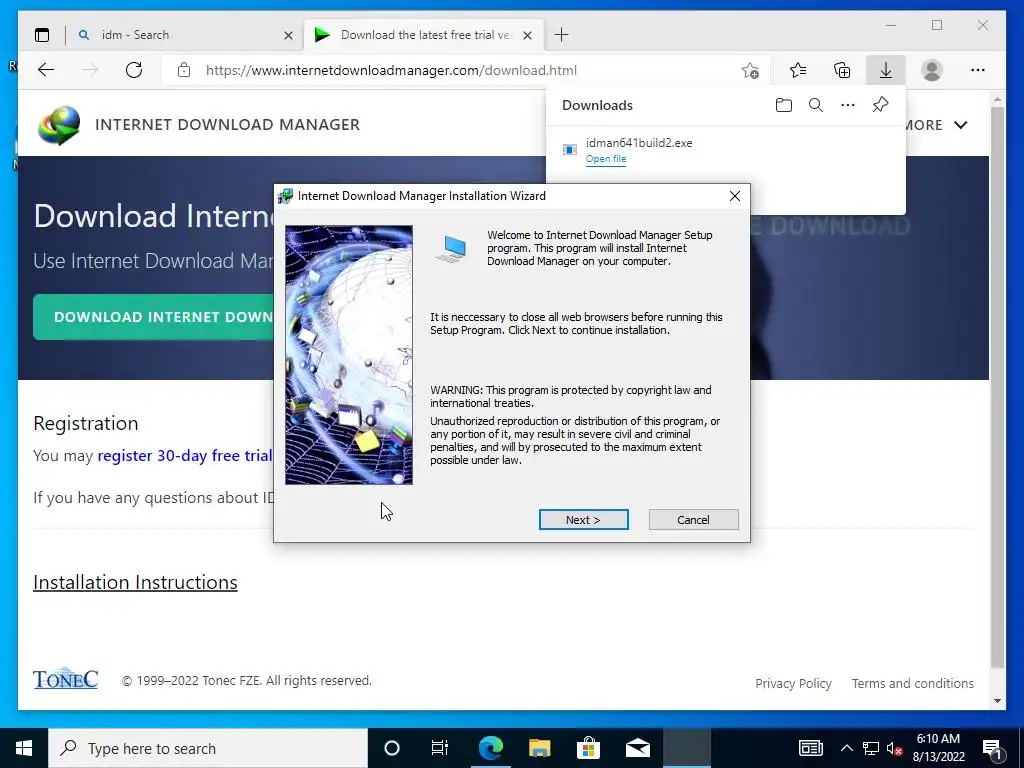The width and height of the screenshot is (1024, 768).
Task: Click the Registration heading
Action: (x=86, y=423)
